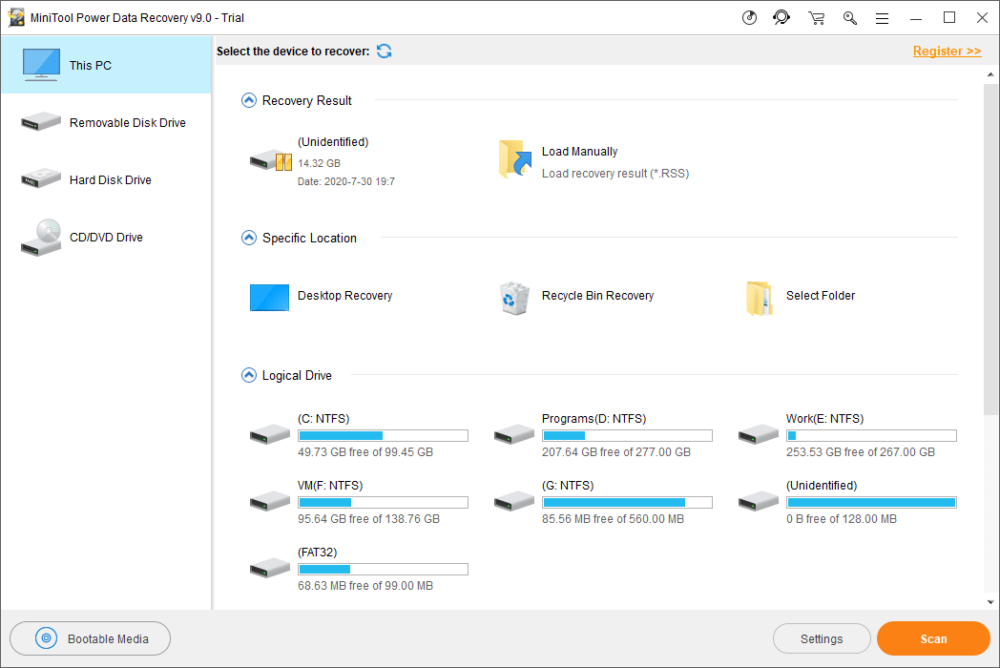Click '253.53 GB free of 267.00 GB' text
1000x668 pixels.
pyautogui.click(x=860, y=452)
